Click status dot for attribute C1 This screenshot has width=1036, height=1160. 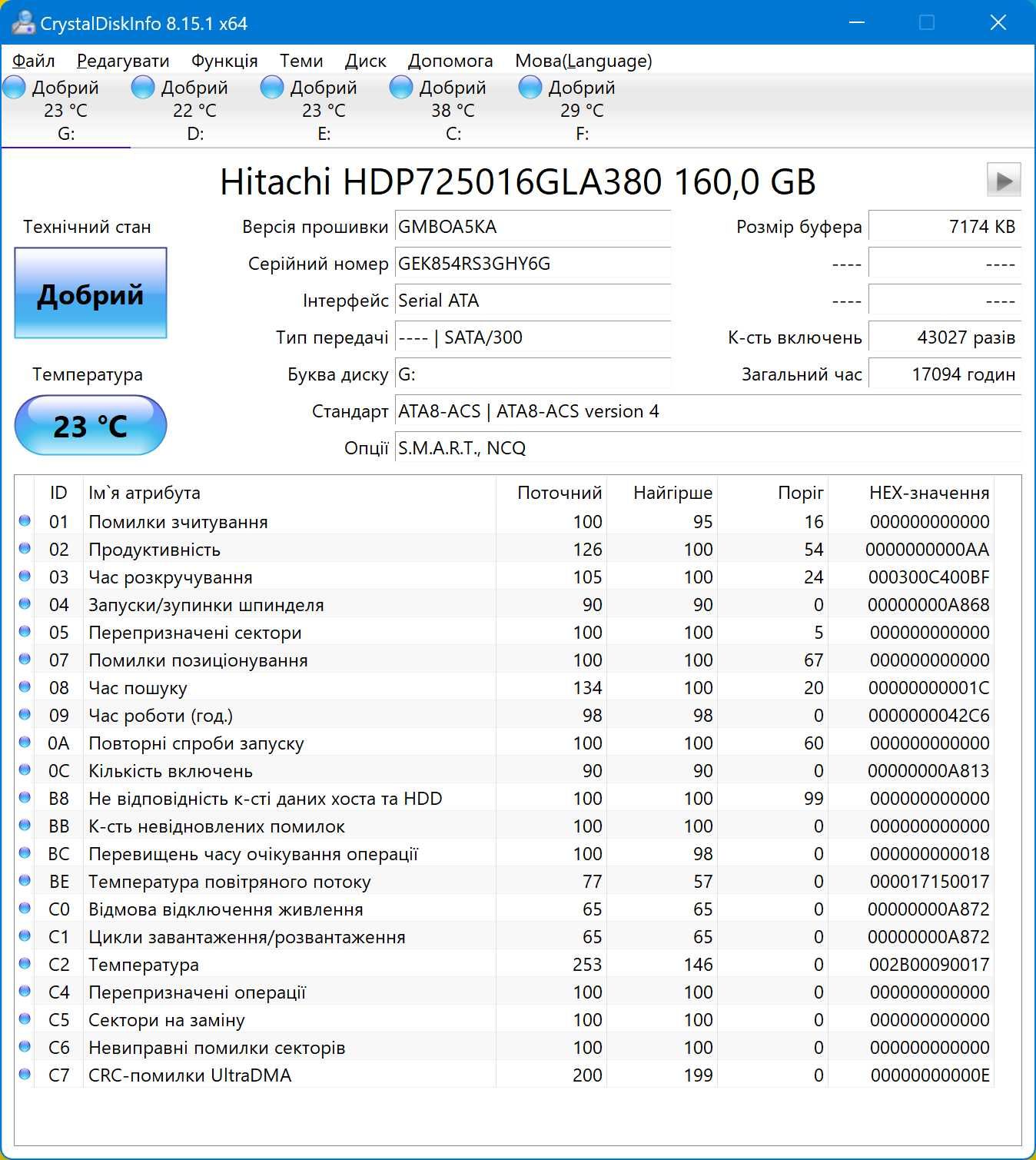[x=25, y=936]
